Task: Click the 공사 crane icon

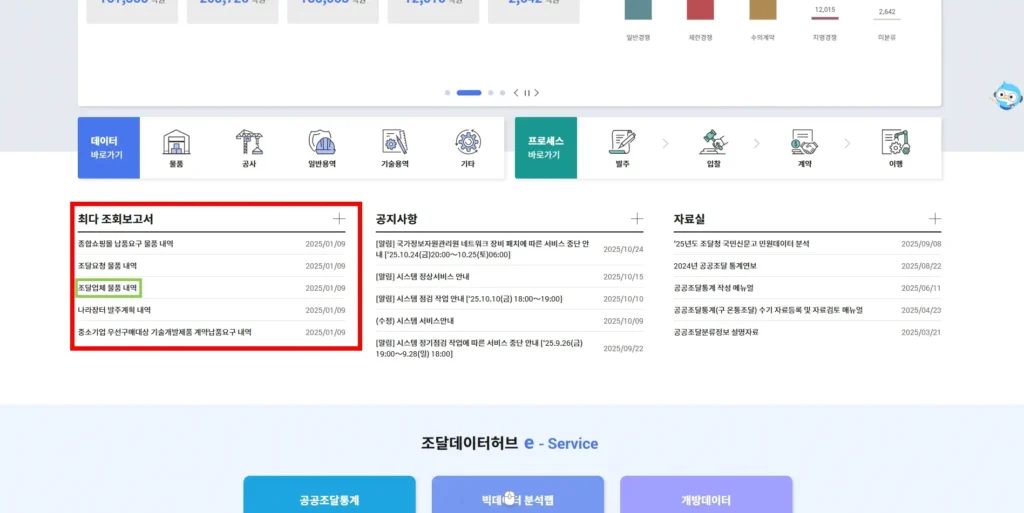Action: point(249,145)
